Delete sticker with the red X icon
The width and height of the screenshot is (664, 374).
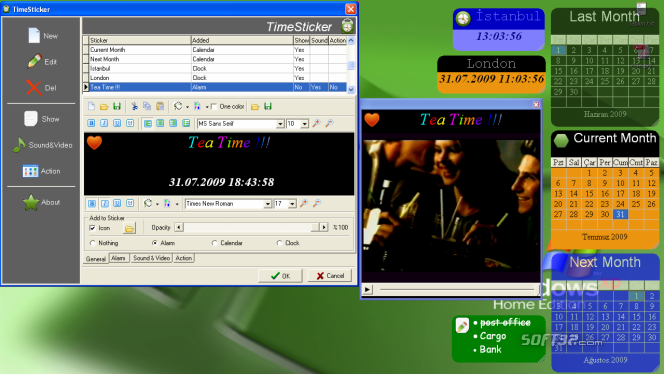pyautogui.click(x=34, y=88)
